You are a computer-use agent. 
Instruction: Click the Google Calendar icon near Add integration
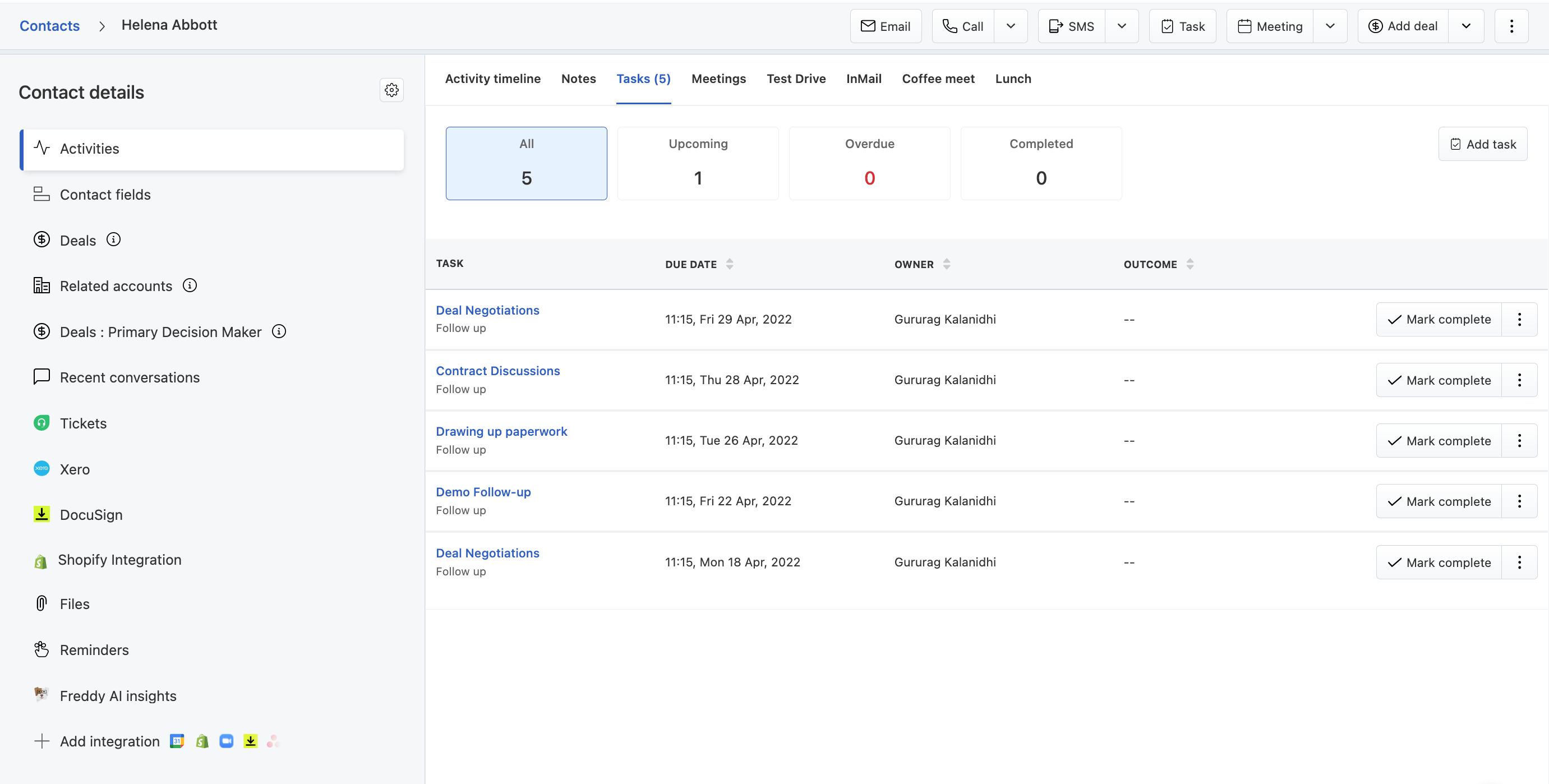pyautogui.click(x=177, y=741)
